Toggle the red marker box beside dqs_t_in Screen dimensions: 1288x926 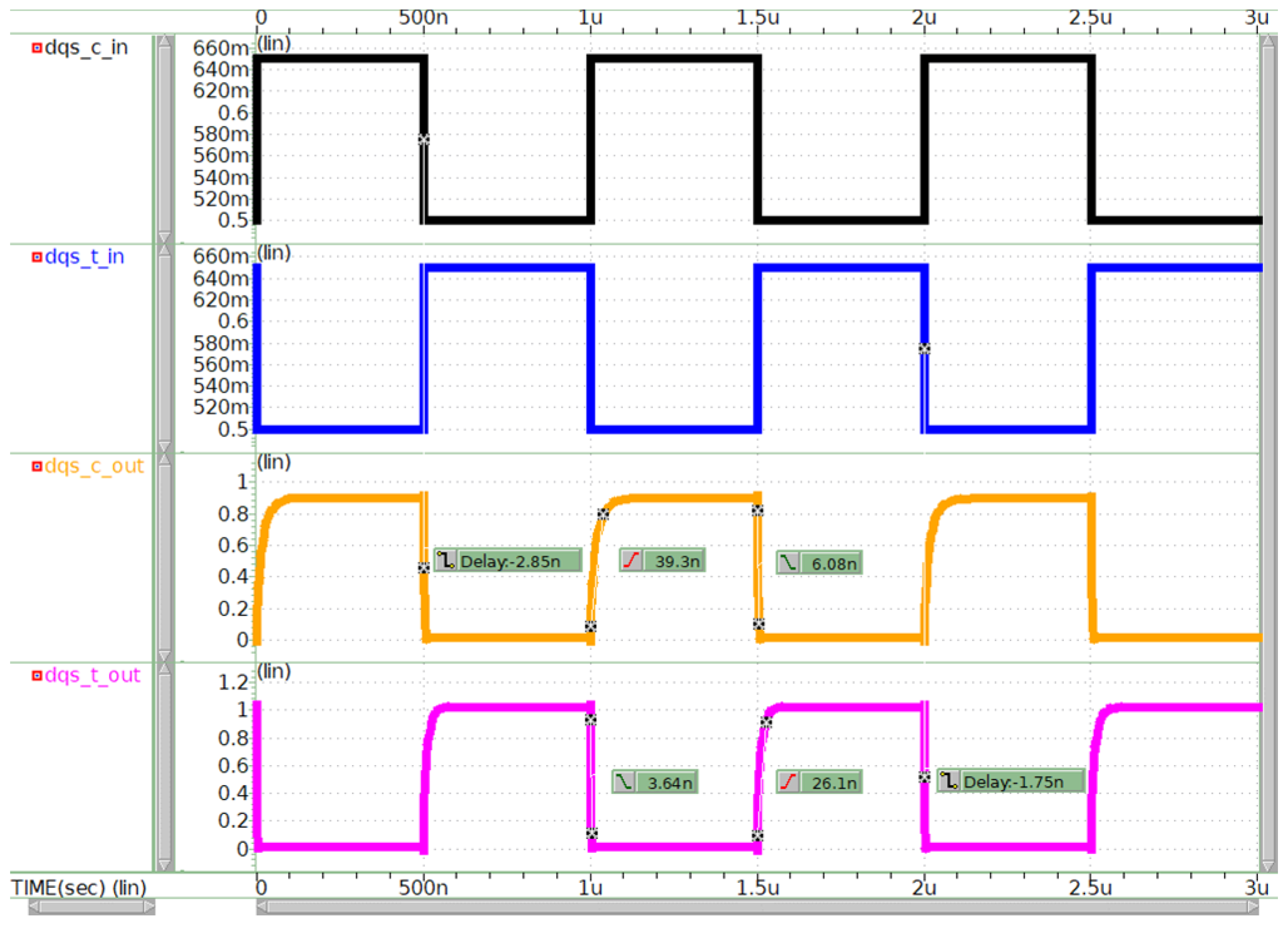(x=37, y=257)
